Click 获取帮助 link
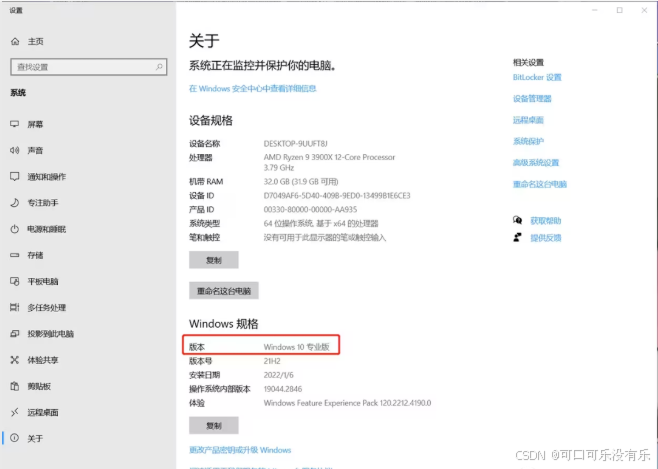This screenshot has height=469, width=658. (x=546, y=221)
